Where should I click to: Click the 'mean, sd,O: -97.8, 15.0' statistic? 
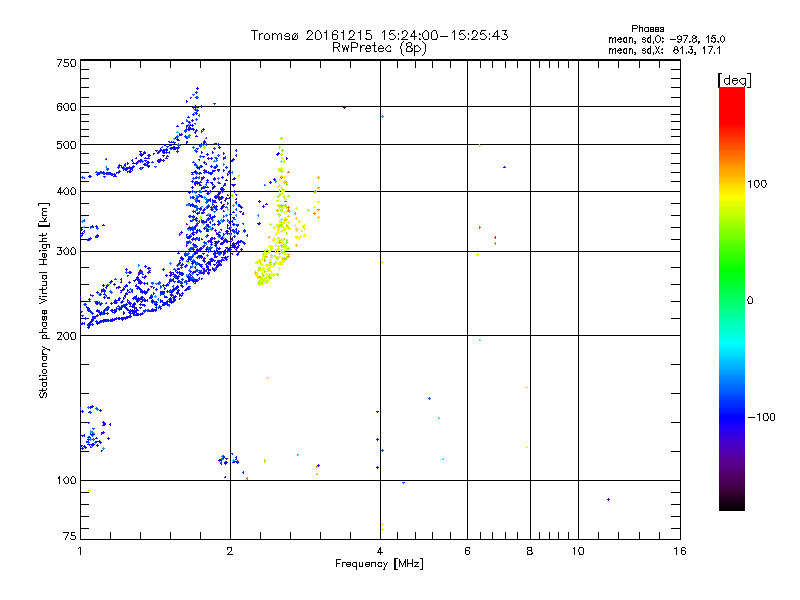tap(666, 39)
